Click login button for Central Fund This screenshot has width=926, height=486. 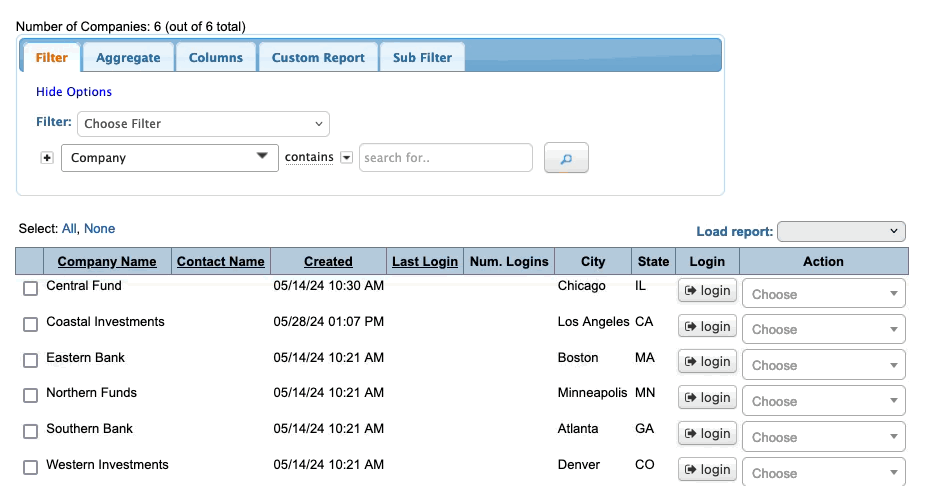707,291
